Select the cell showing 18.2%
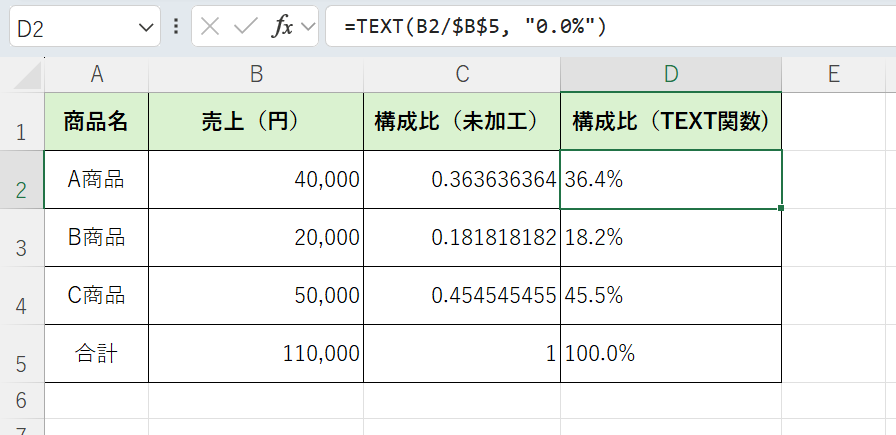Viewport: 896px width, 435px height. coord(671,238)
